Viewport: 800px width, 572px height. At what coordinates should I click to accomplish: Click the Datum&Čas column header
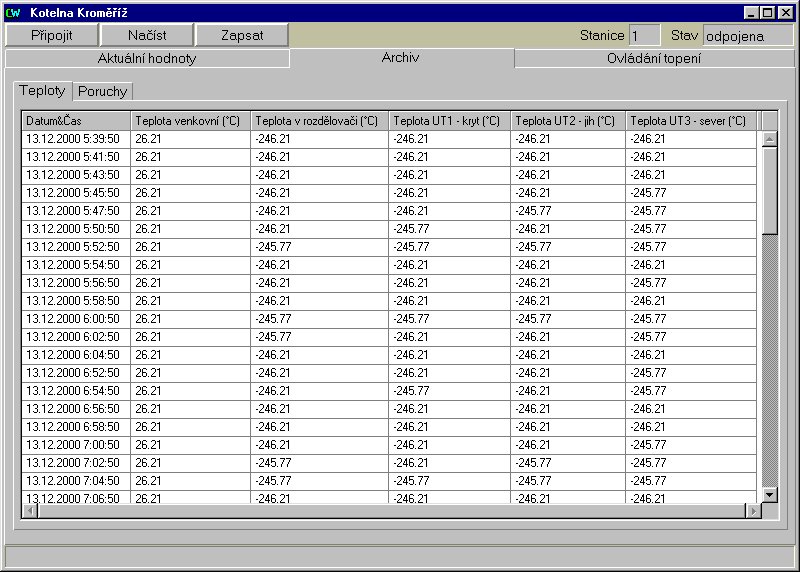click(76, 121)
